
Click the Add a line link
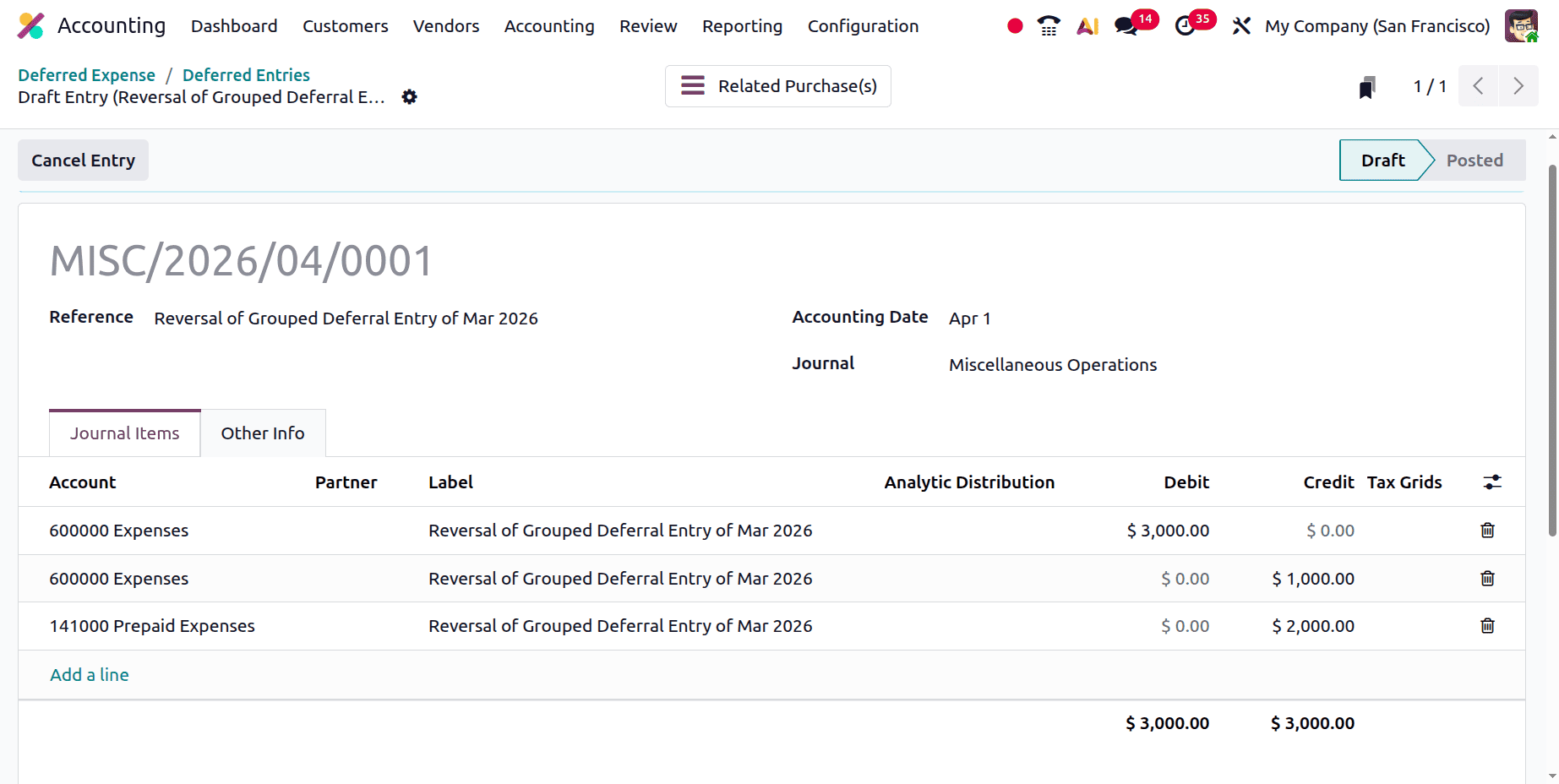point(90,675)
